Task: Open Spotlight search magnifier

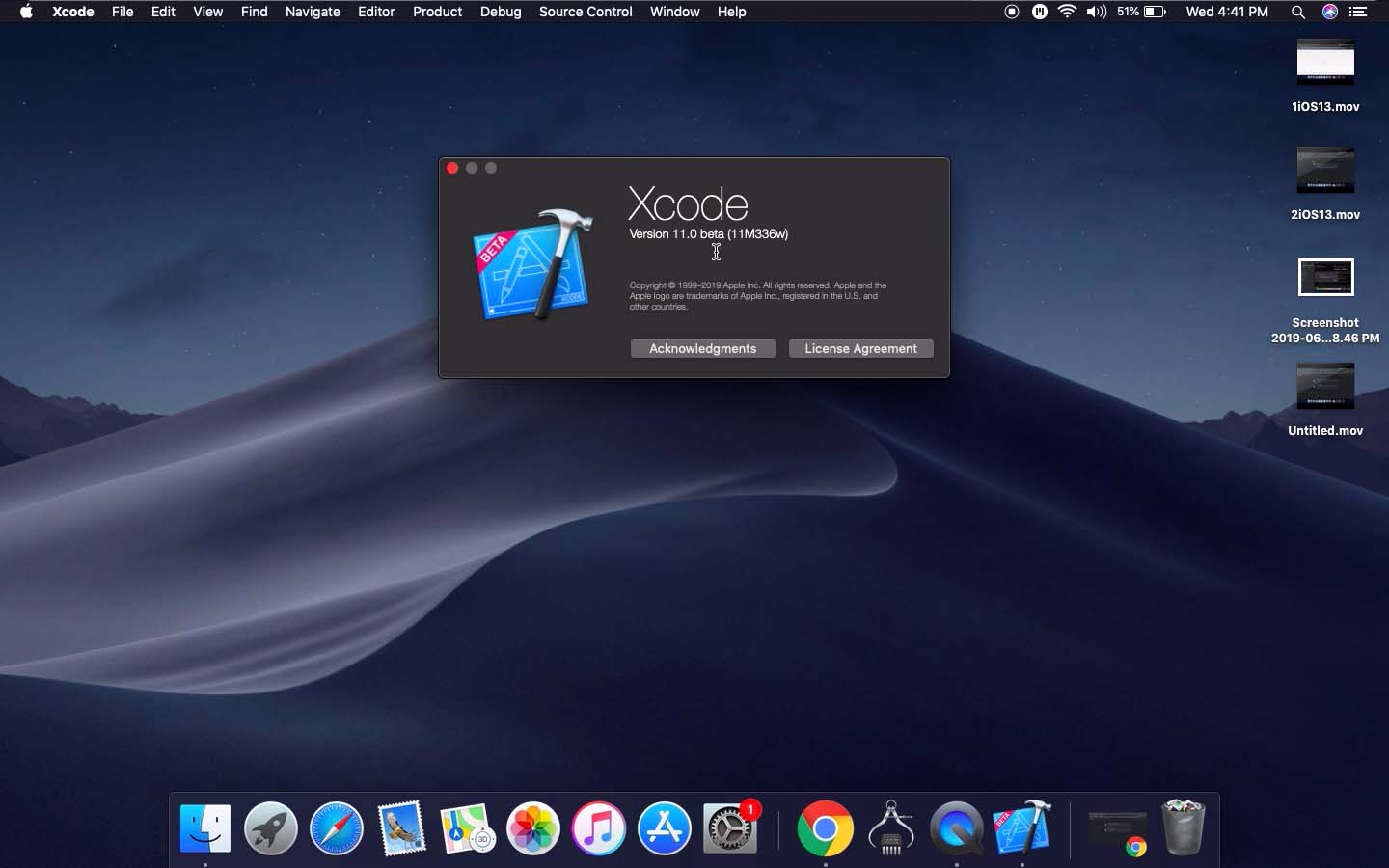Action: pyautogui.click(x=1298, y=12)
